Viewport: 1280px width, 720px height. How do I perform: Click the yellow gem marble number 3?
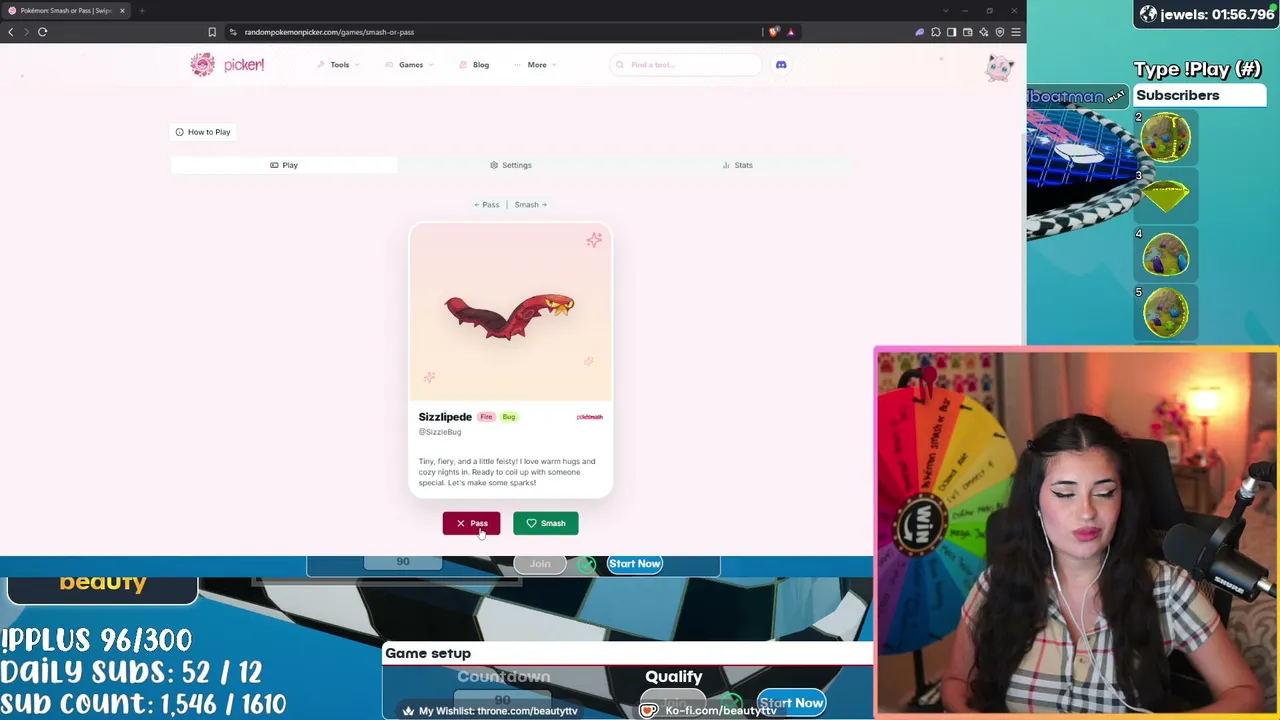(x=1166, y=195)
